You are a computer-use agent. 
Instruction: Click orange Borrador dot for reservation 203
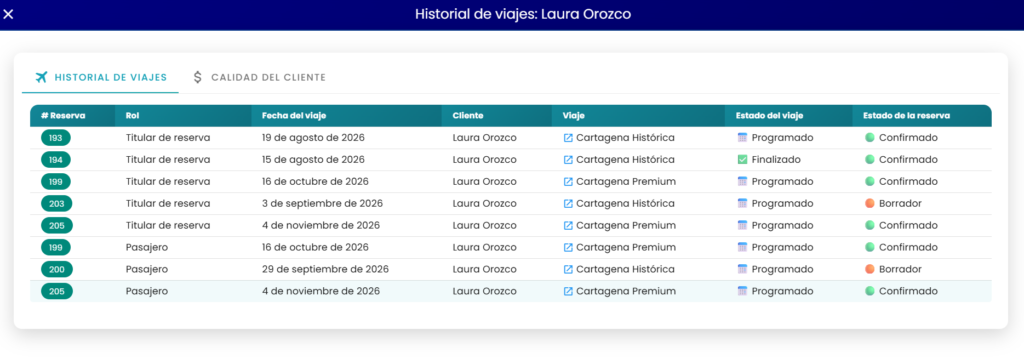[x=870, y=203]
